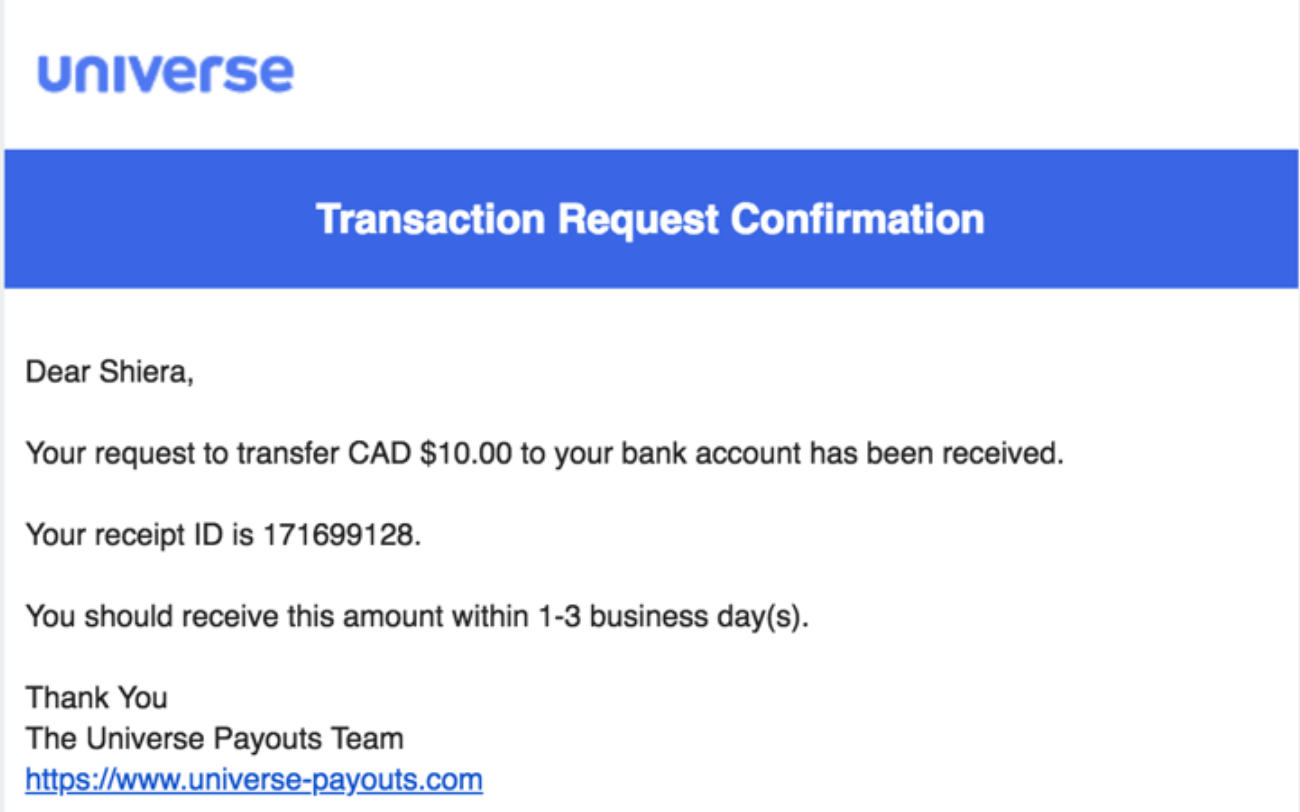Click the CAD $10.00 amount
This screenshot has height=812, width=1300.
pos(430,454)
